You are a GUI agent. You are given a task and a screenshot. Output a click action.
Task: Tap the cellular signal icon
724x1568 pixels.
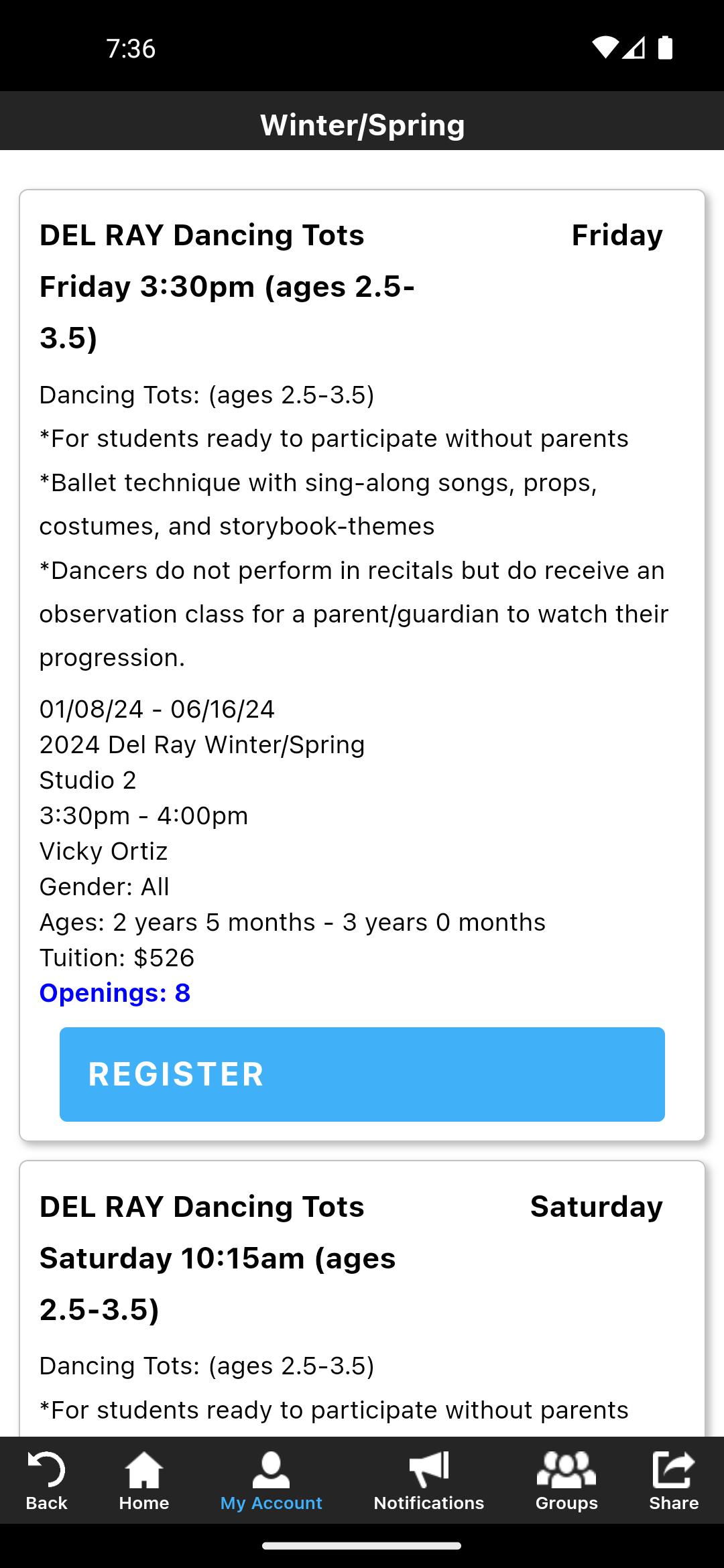tap(633, 48)
